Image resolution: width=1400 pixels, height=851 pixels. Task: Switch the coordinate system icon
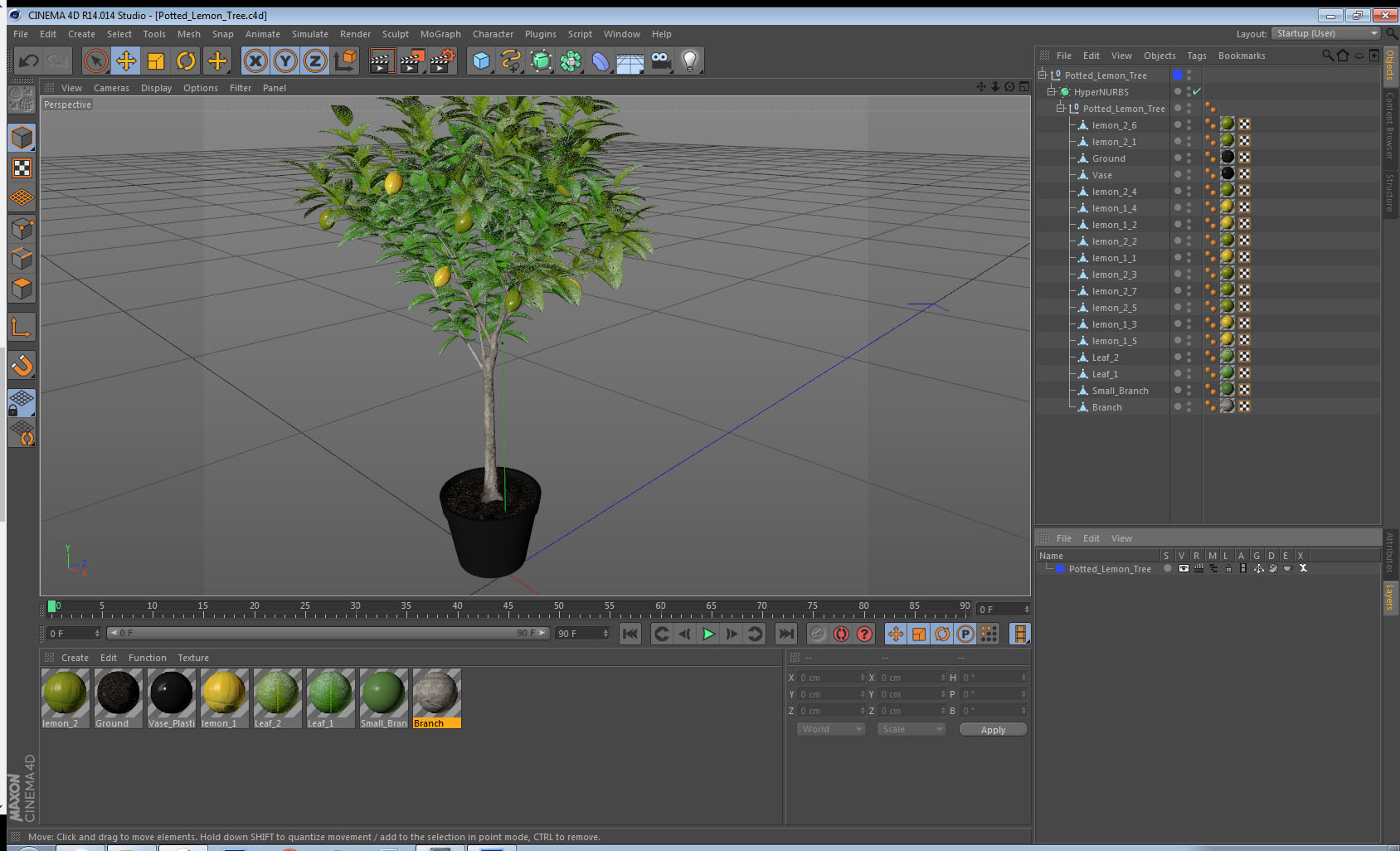click(x=345, y=61)
